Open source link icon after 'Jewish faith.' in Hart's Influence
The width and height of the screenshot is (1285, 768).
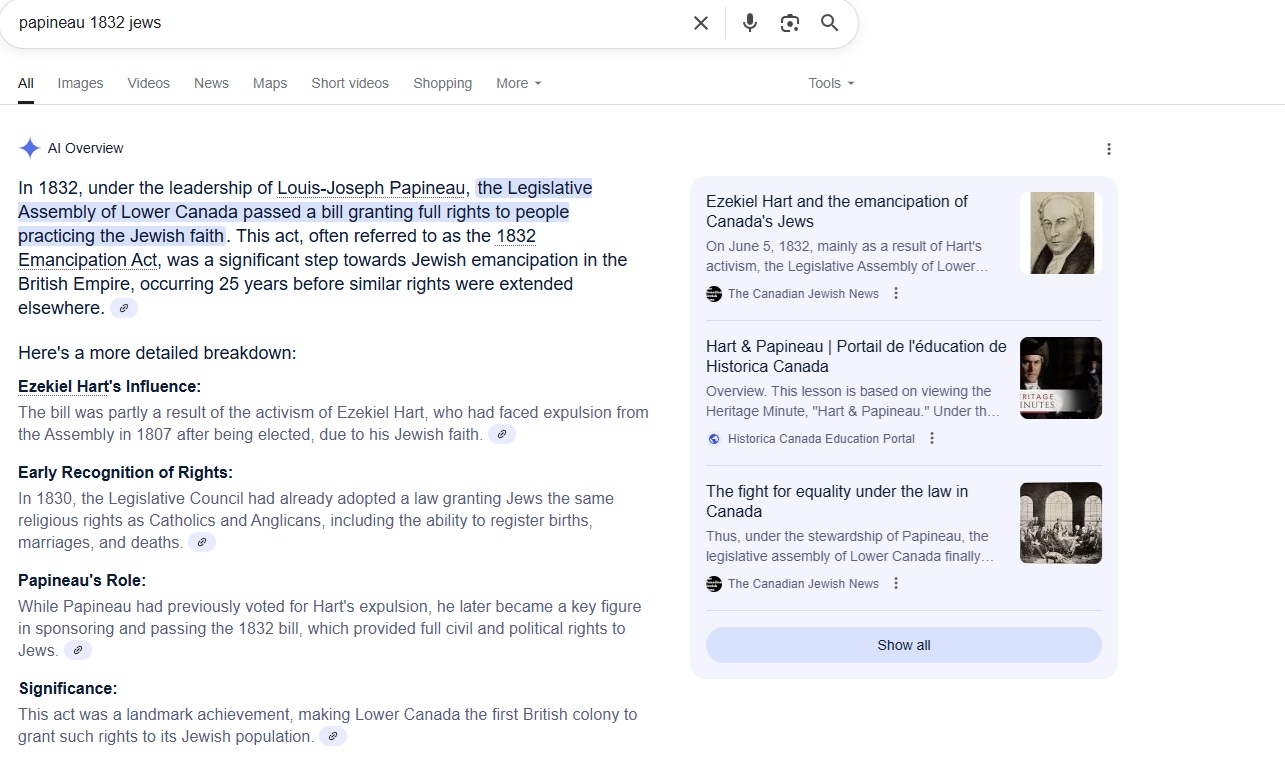pyautogui.click(x=502, y=434)
